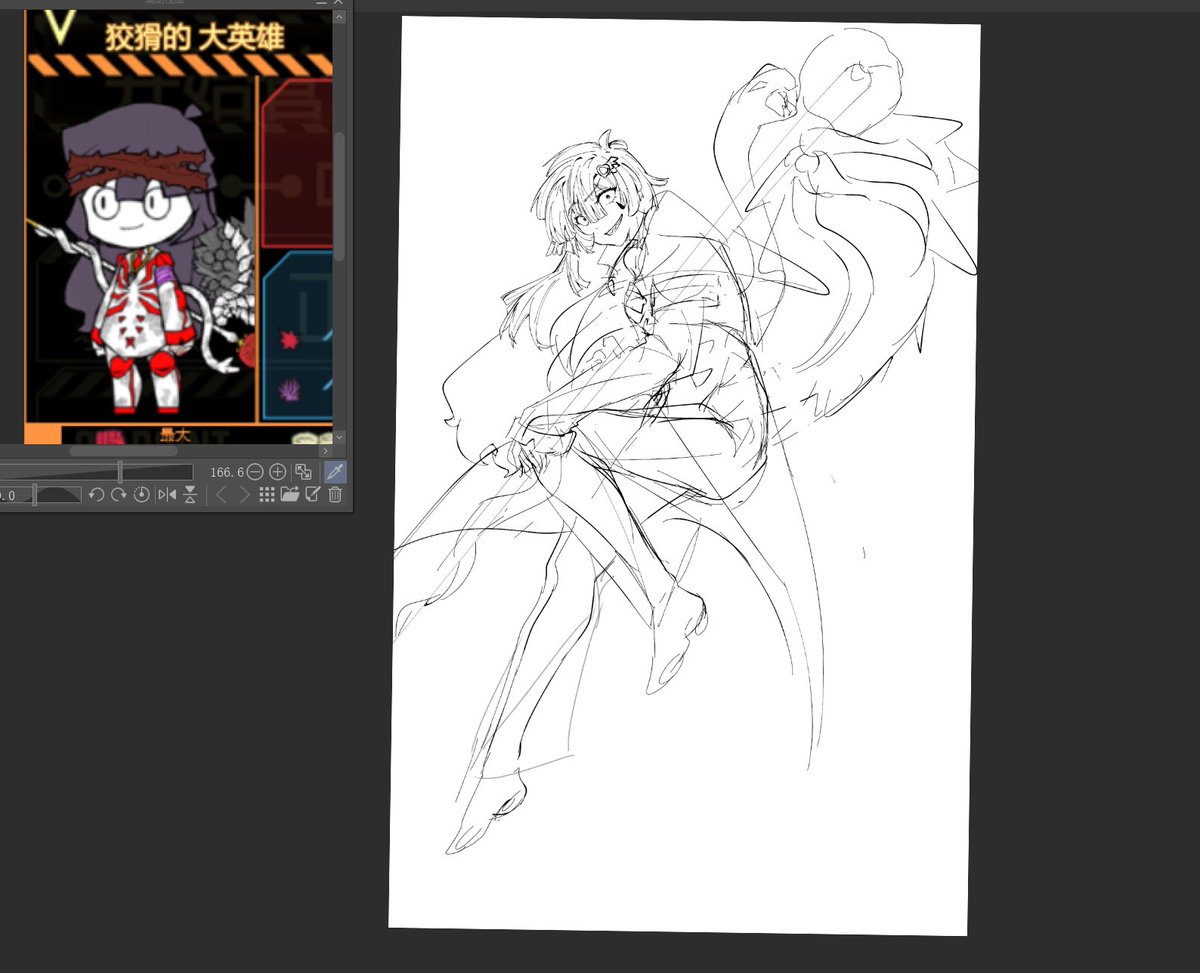Open the Sub View grid icon
This screenshot has width=1200, height=973.
click(267, 494)
